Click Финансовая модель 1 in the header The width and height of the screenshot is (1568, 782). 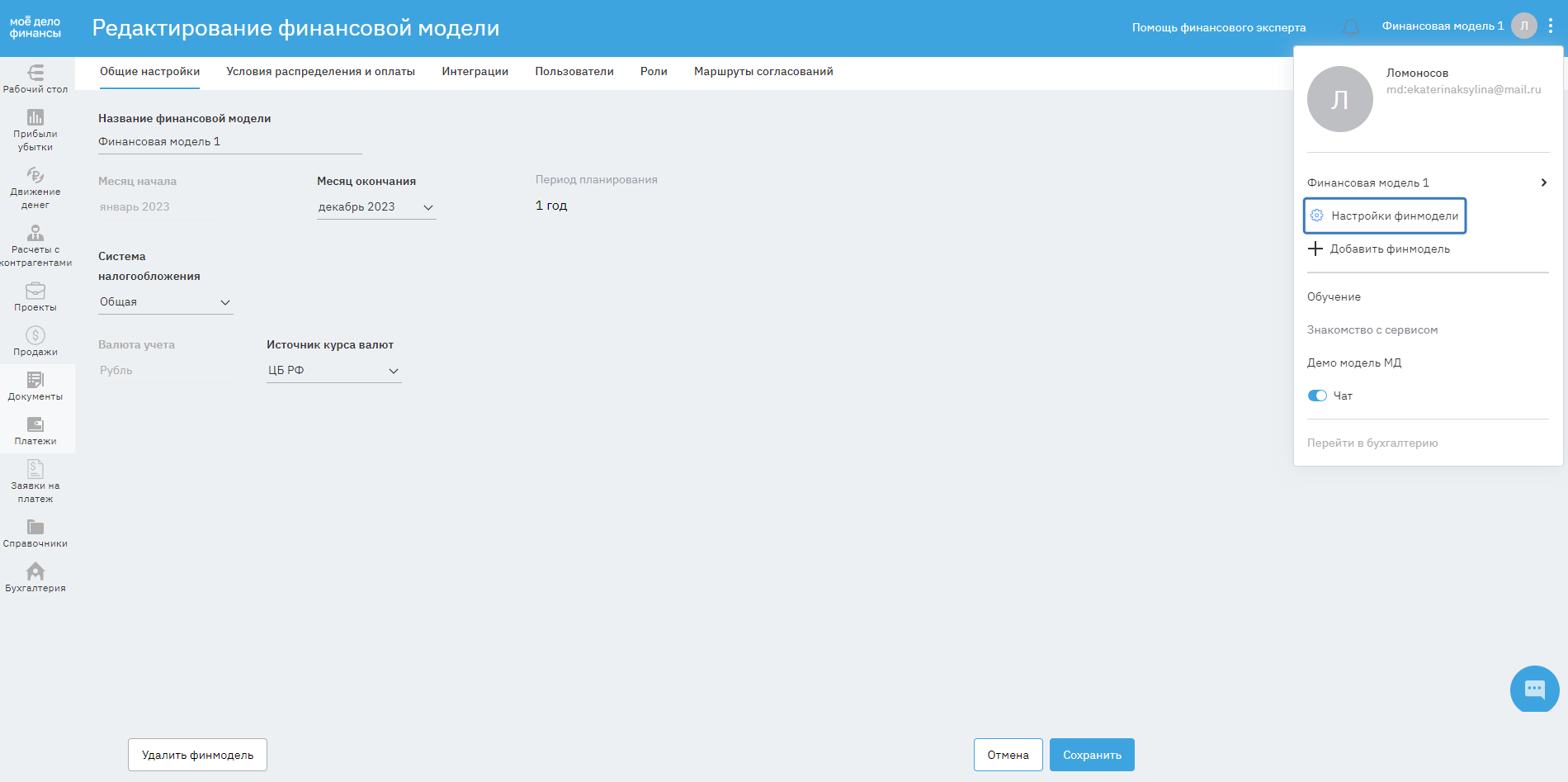point(1443,26)
